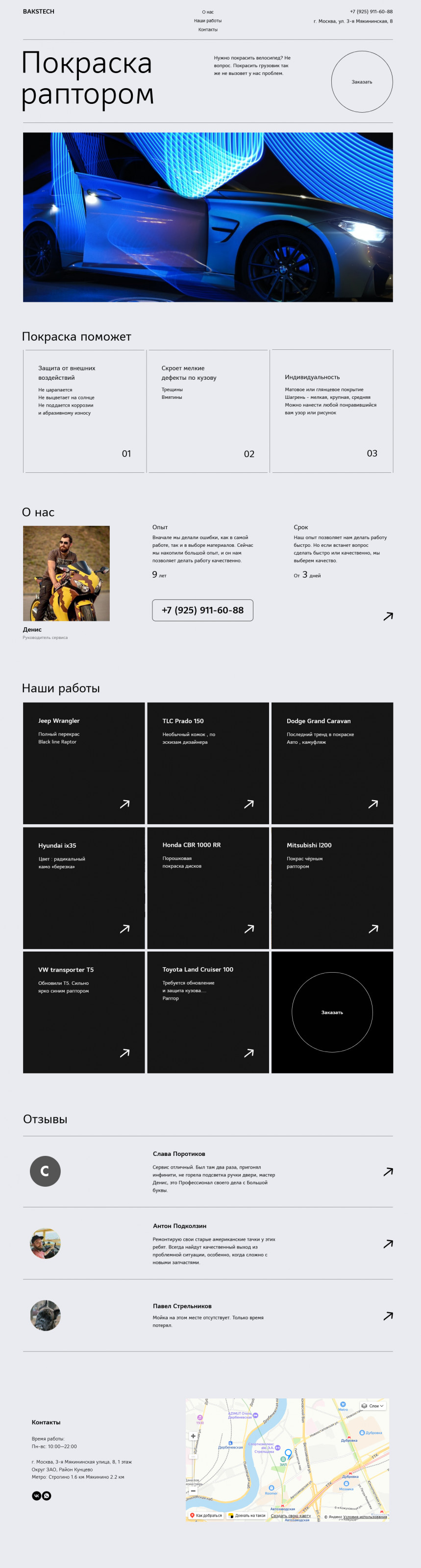
Task: Click the arrow on Toyota Land Cruiser 100 card
Action: pos(249,1053)
